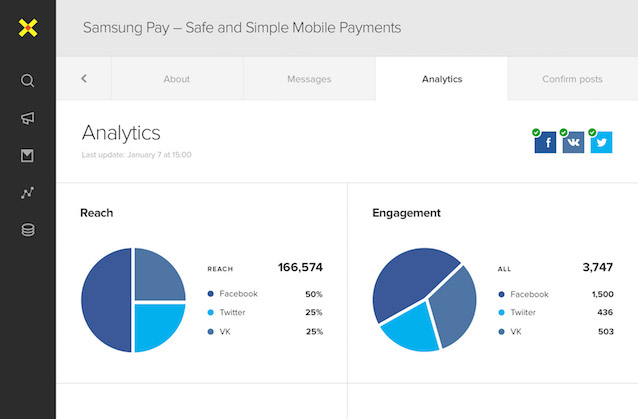This screenshot has height=419, width=638.
Task: Open the mail inbox icon in sidebar
Action: [x=27, y=155]
